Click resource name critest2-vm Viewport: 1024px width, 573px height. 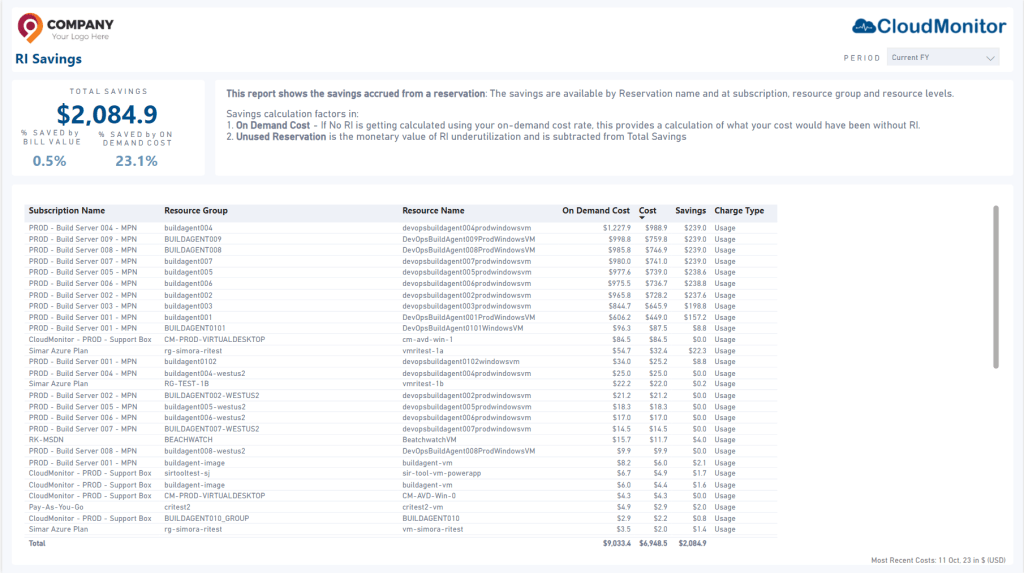pyautogui.click(x=423, y=507)
